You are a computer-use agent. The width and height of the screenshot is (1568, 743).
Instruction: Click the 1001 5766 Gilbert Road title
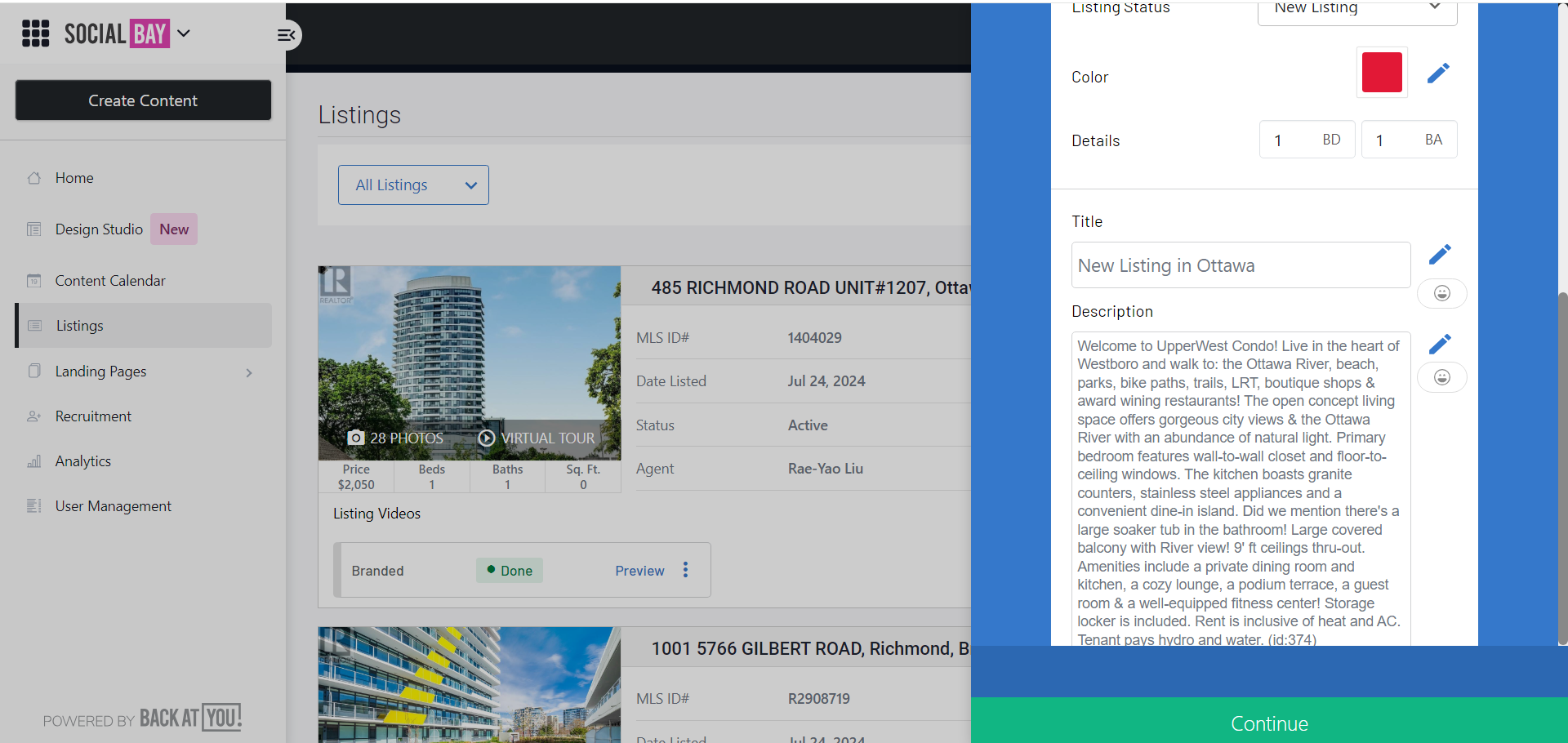[810, 649]
